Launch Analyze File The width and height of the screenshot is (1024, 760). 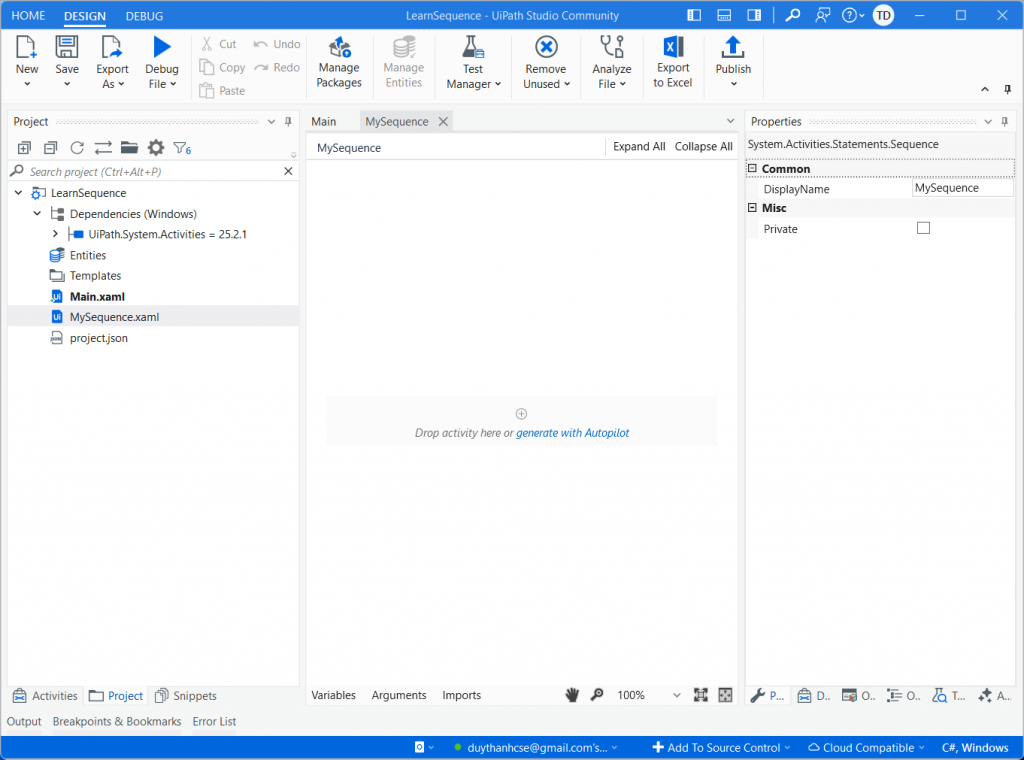tap(612, 62)
